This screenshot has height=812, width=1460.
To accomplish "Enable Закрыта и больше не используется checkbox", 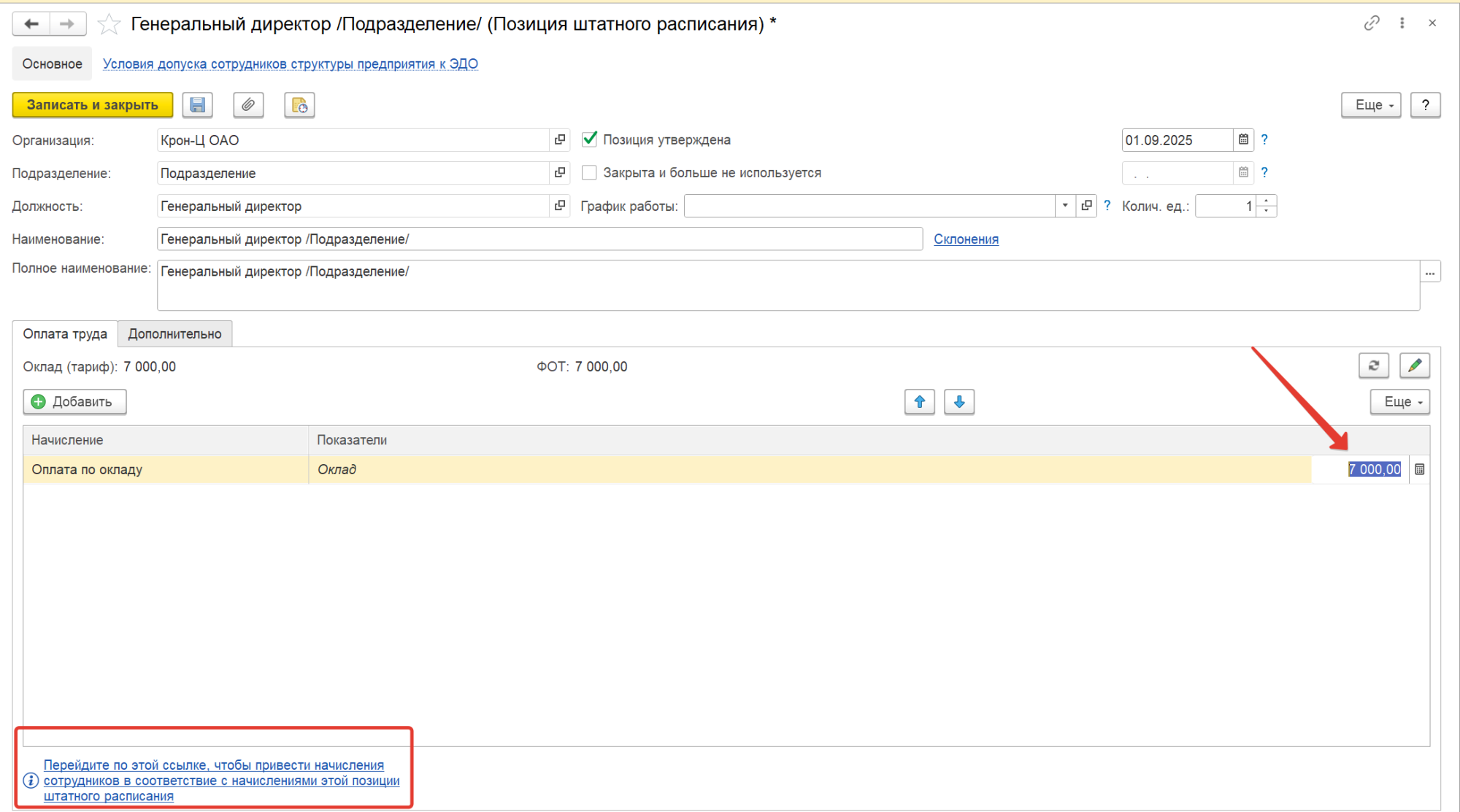I will coord(589,173).
